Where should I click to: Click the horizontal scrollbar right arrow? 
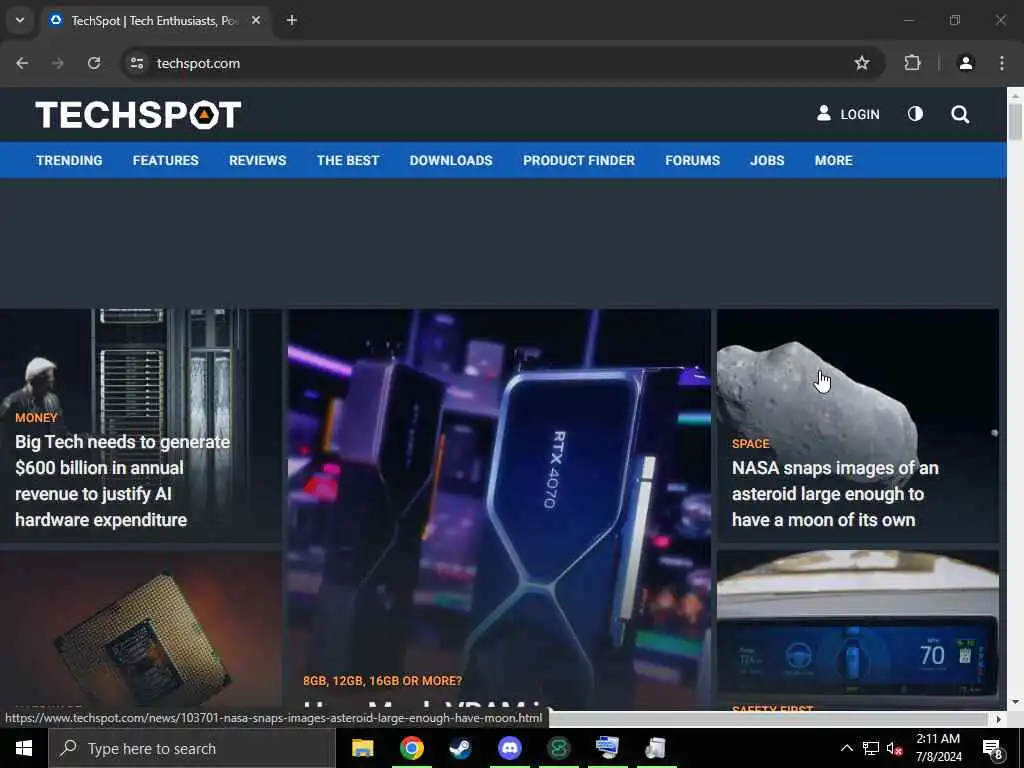coord(999,719)
